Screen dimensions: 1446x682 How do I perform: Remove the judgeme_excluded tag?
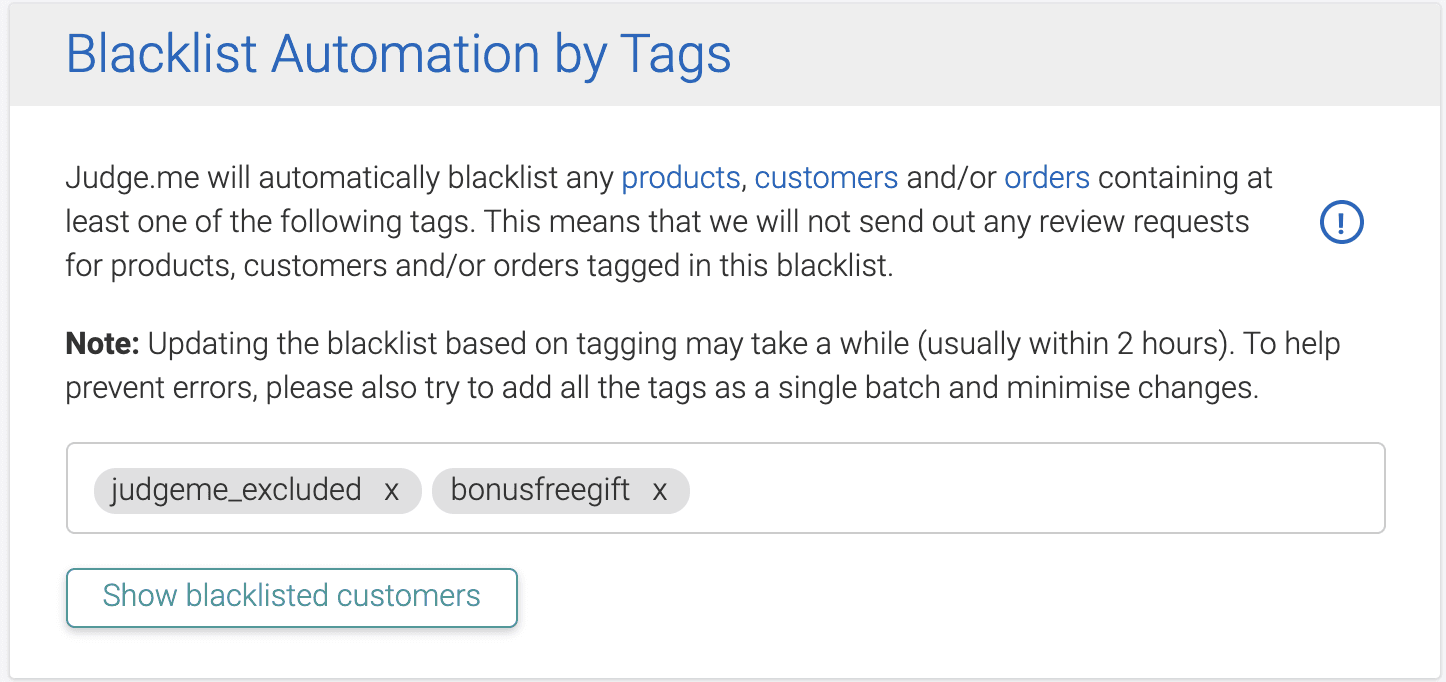pyautogui.click(x=392, y=490)
